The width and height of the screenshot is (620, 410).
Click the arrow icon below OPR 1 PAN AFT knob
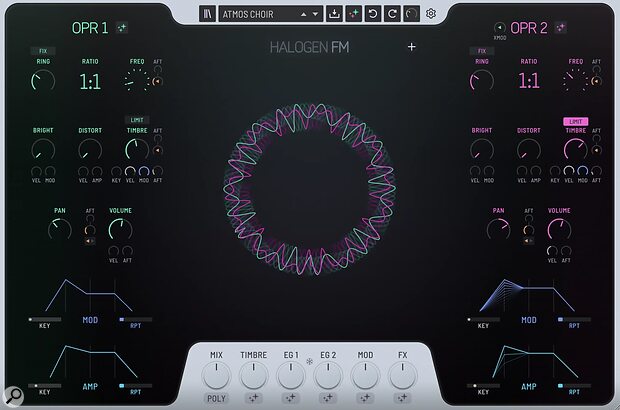90,241
